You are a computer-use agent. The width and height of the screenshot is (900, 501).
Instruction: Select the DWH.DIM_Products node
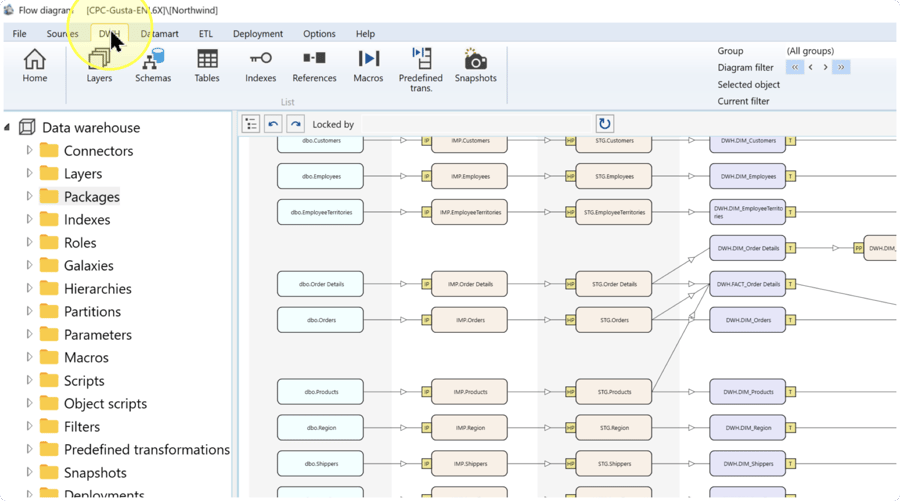(x=747, y=392)
